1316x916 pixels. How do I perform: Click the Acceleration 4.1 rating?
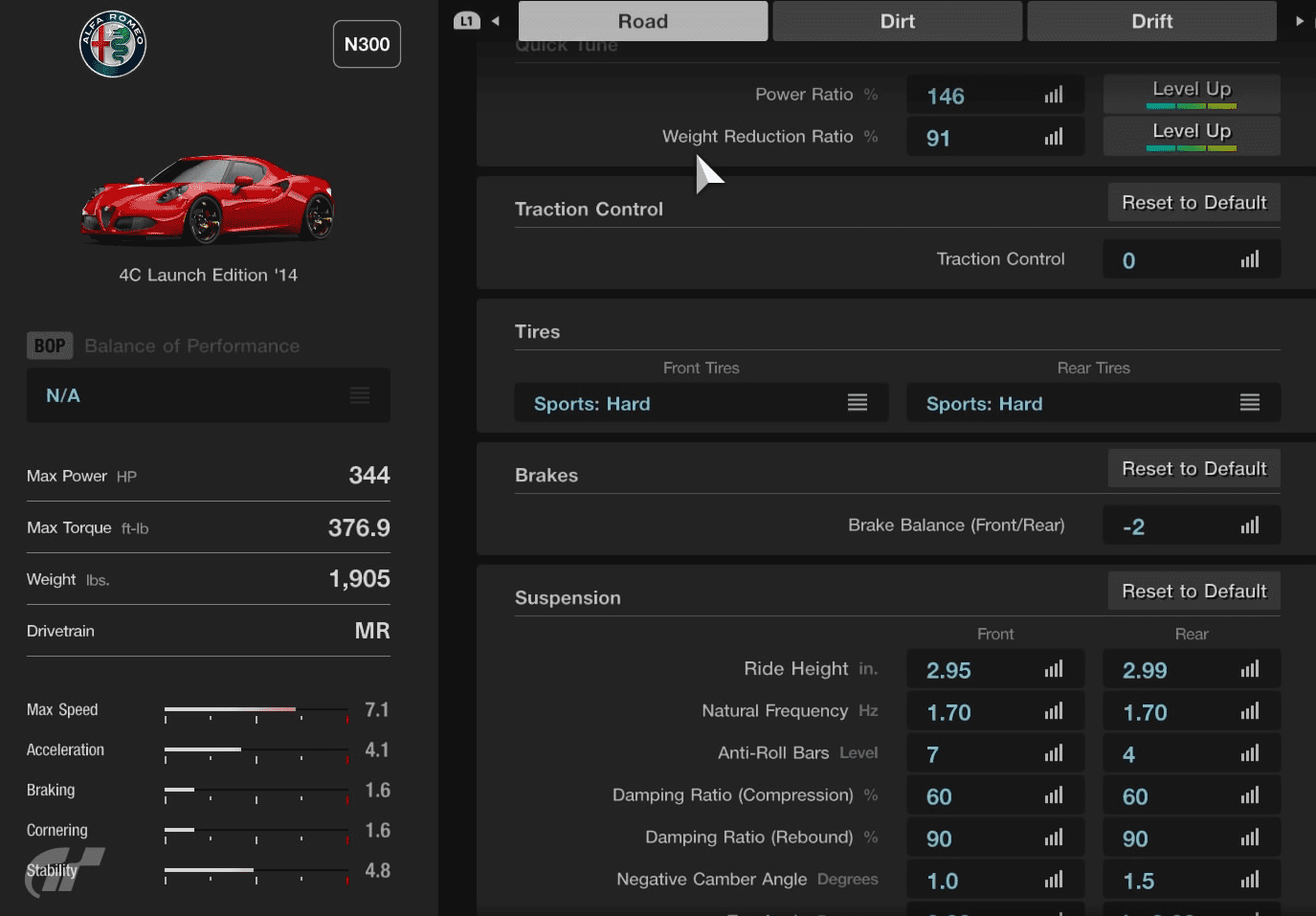click(377, 749)
